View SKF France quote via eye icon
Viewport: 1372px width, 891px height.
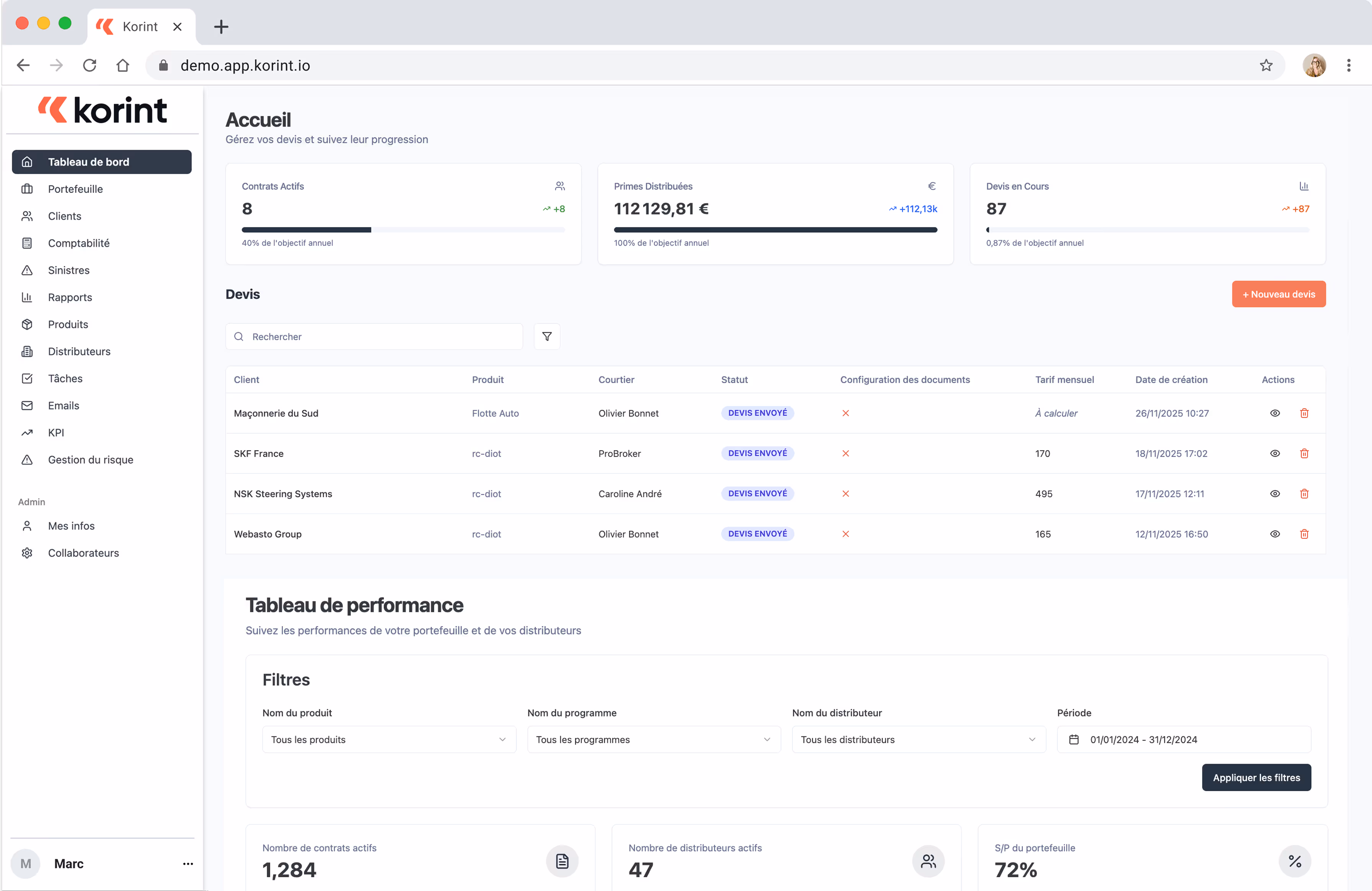pos(1275,454)
